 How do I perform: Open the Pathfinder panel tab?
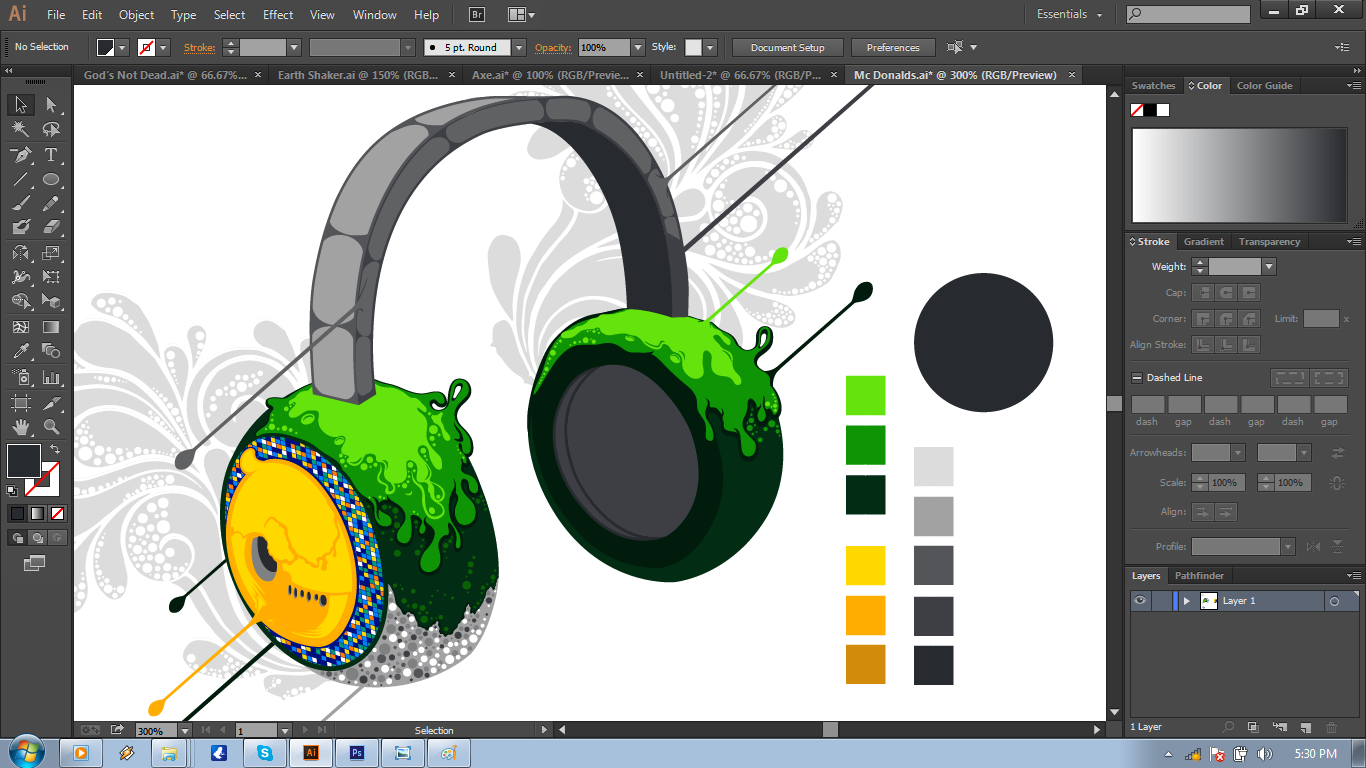pyautogui.click(x=1199, y=576)
